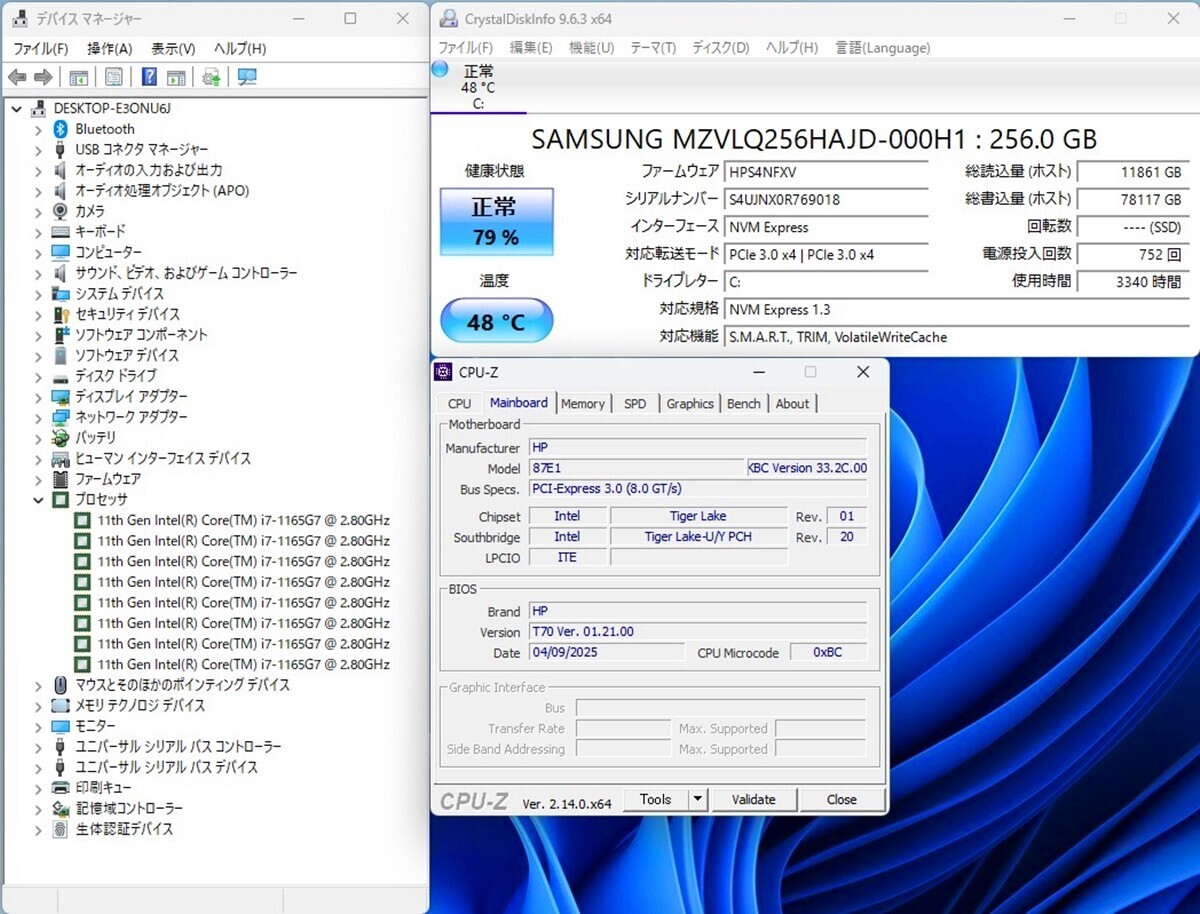Click the 78117 GB total host writes value
This screenshot has width=1200, height=914.
(x=1134, y=199)
